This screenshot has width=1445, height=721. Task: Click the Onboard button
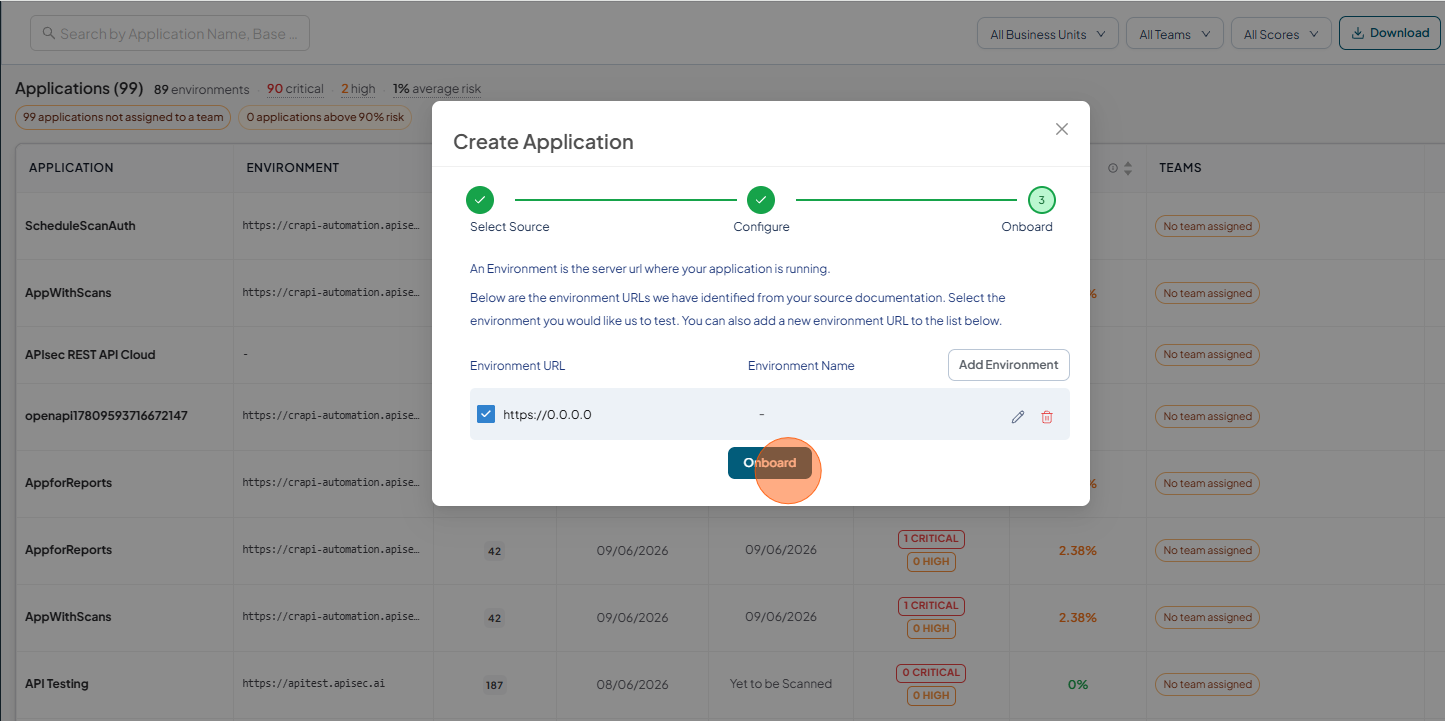click(x=770, y=463)
